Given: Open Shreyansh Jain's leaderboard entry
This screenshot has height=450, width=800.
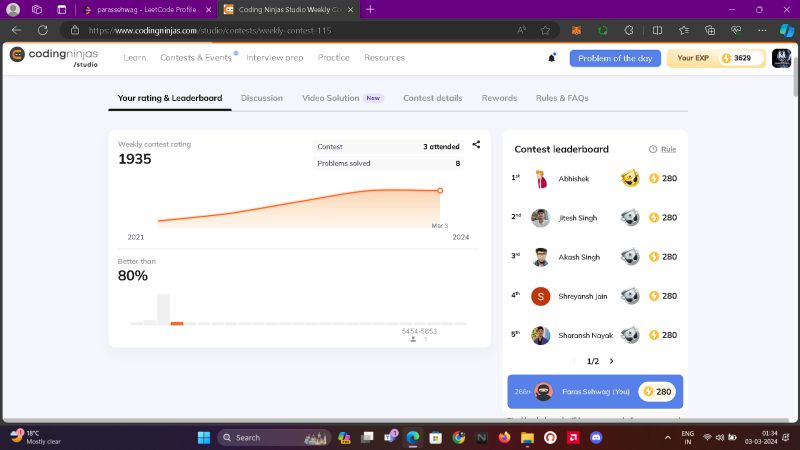Looking at the screenshot, I should click(594, 296).
